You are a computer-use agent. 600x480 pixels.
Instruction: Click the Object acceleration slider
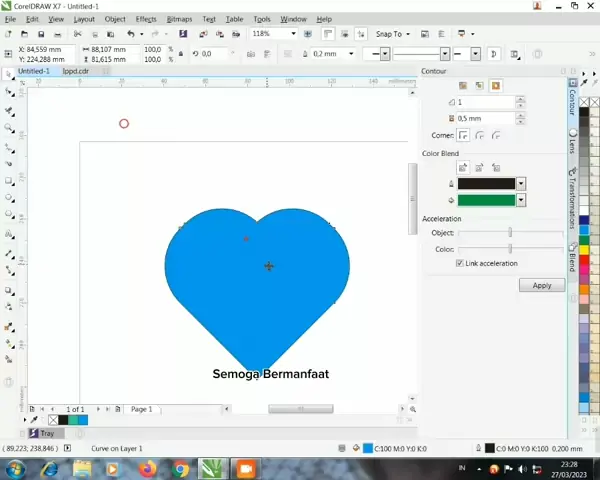pos(510,233)
